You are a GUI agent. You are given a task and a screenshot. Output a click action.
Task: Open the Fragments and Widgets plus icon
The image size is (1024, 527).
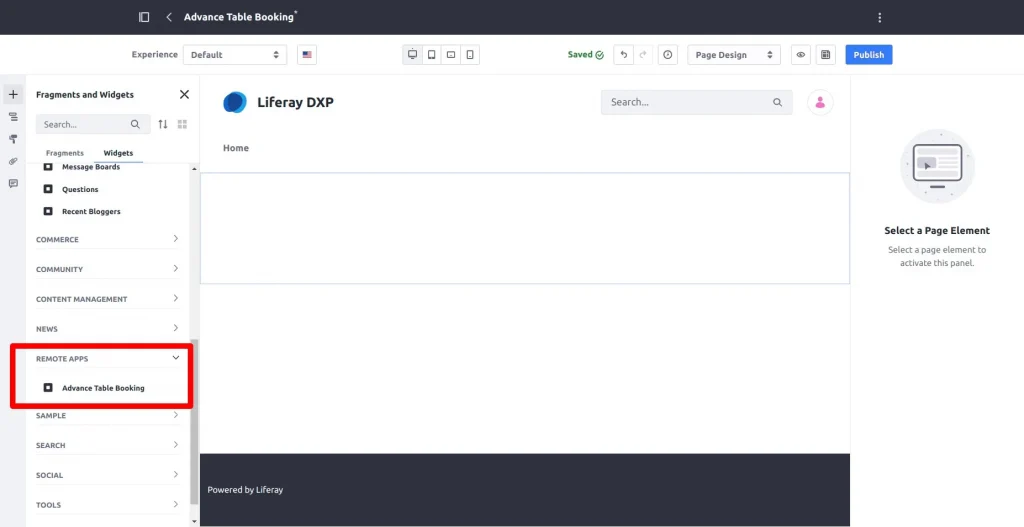[13, 95]
